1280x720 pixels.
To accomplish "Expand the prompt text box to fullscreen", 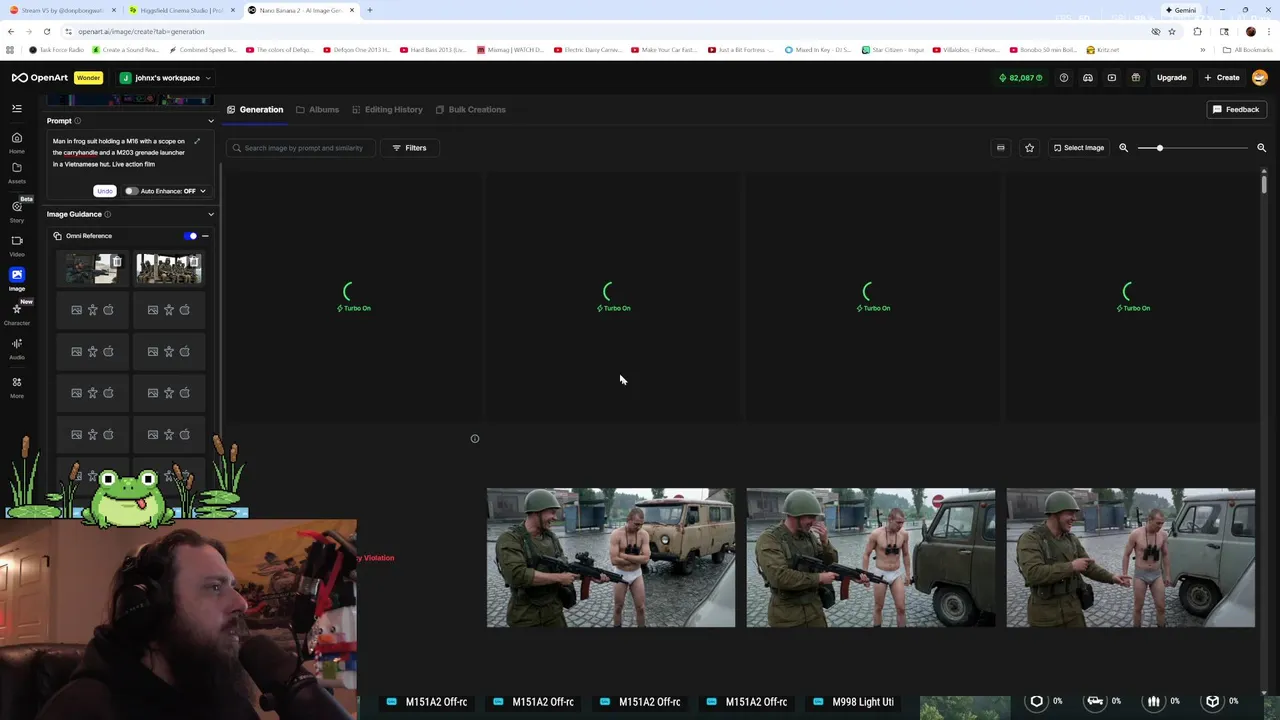I will (197, 141).
